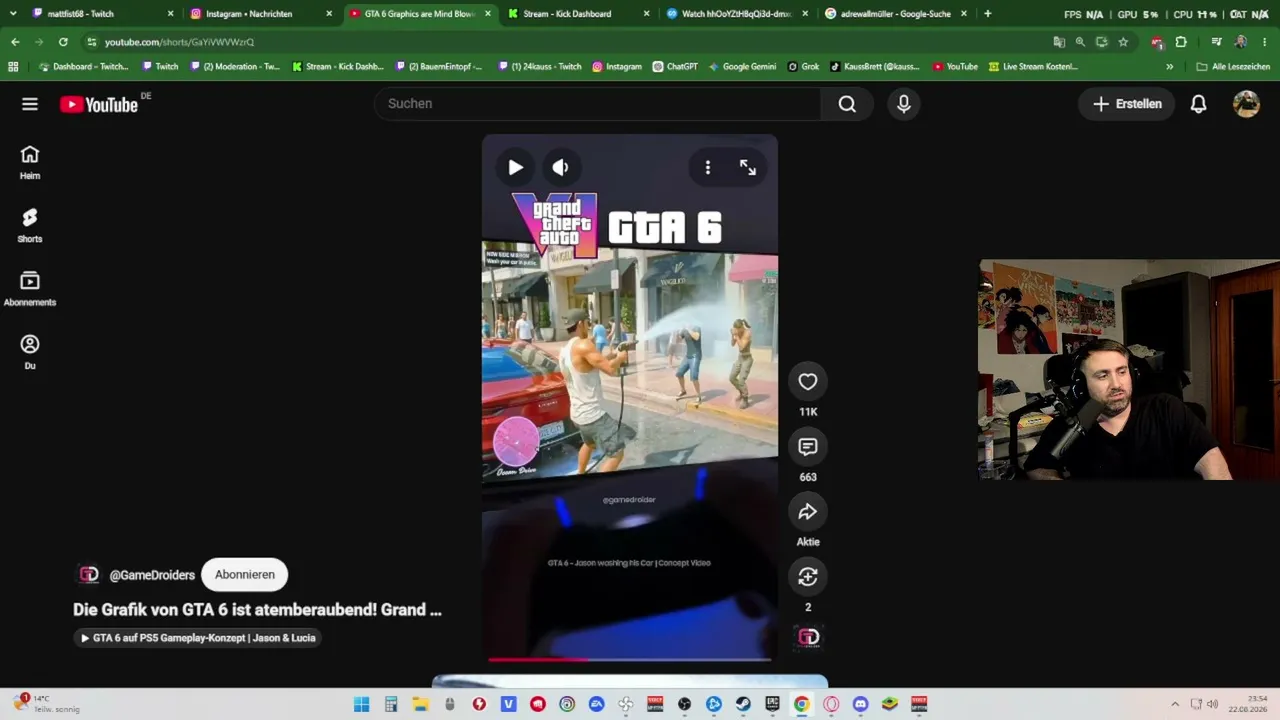Switch to the Stream - Kick Dashboard tab

click(x=578, y=14)
